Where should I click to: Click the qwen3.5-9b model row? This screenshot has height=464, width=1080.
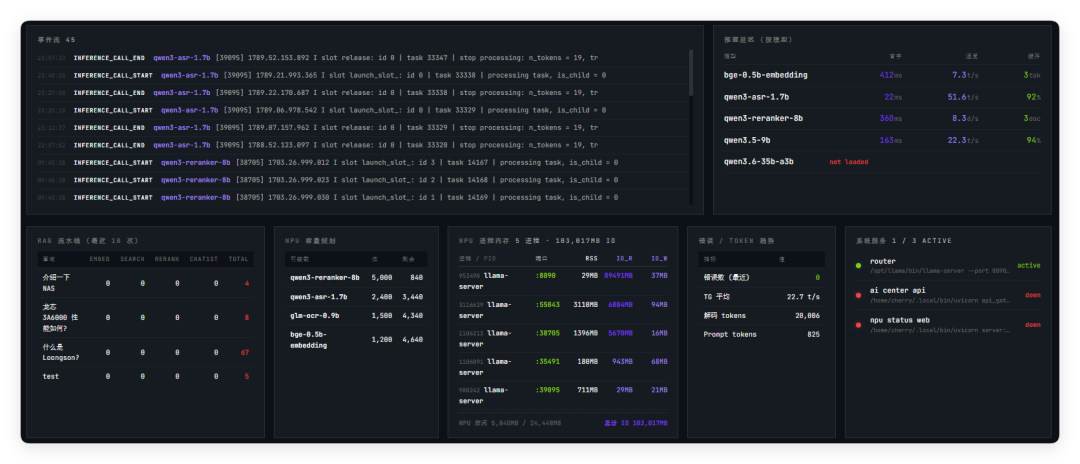(882, 140)
